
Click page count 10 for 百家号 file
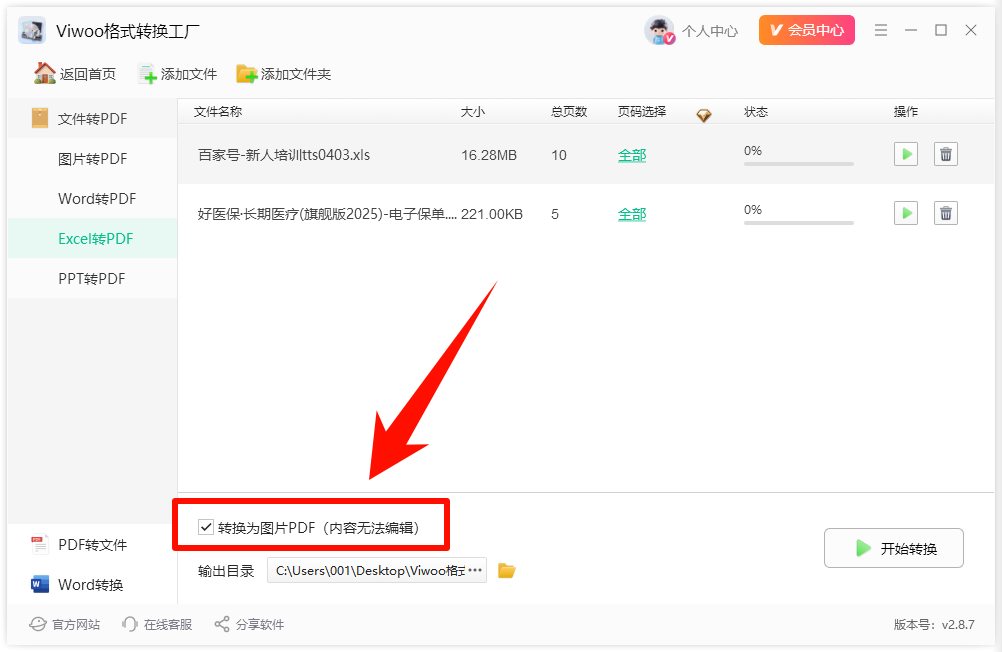click(x=559, y=155)
